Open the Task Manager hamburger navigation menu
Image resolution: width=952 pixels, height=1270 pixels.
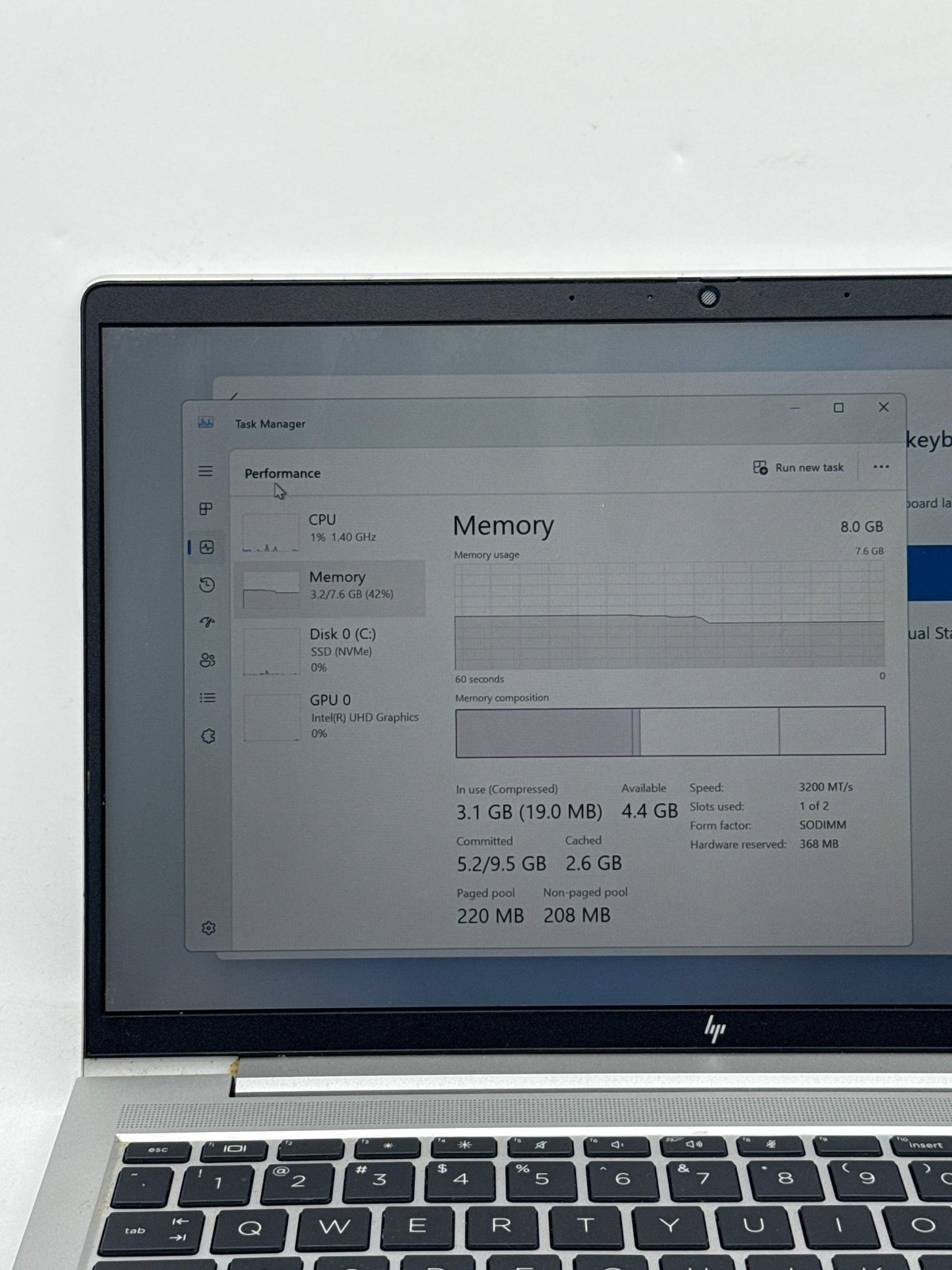click(x=205, y=471)
